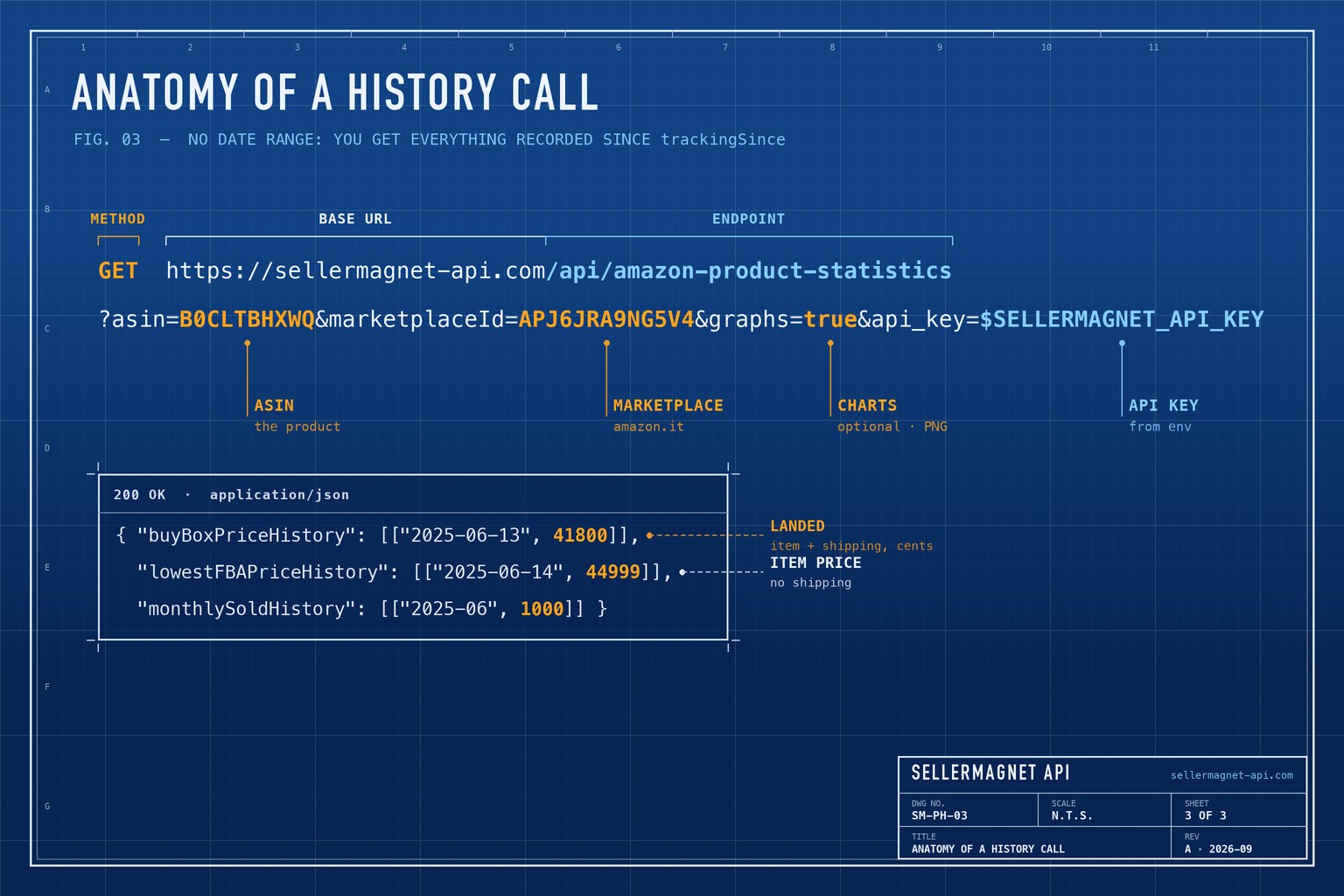Click "application/json" in the response header
This screenshot has width=1344, height=896.
[279, 495]
